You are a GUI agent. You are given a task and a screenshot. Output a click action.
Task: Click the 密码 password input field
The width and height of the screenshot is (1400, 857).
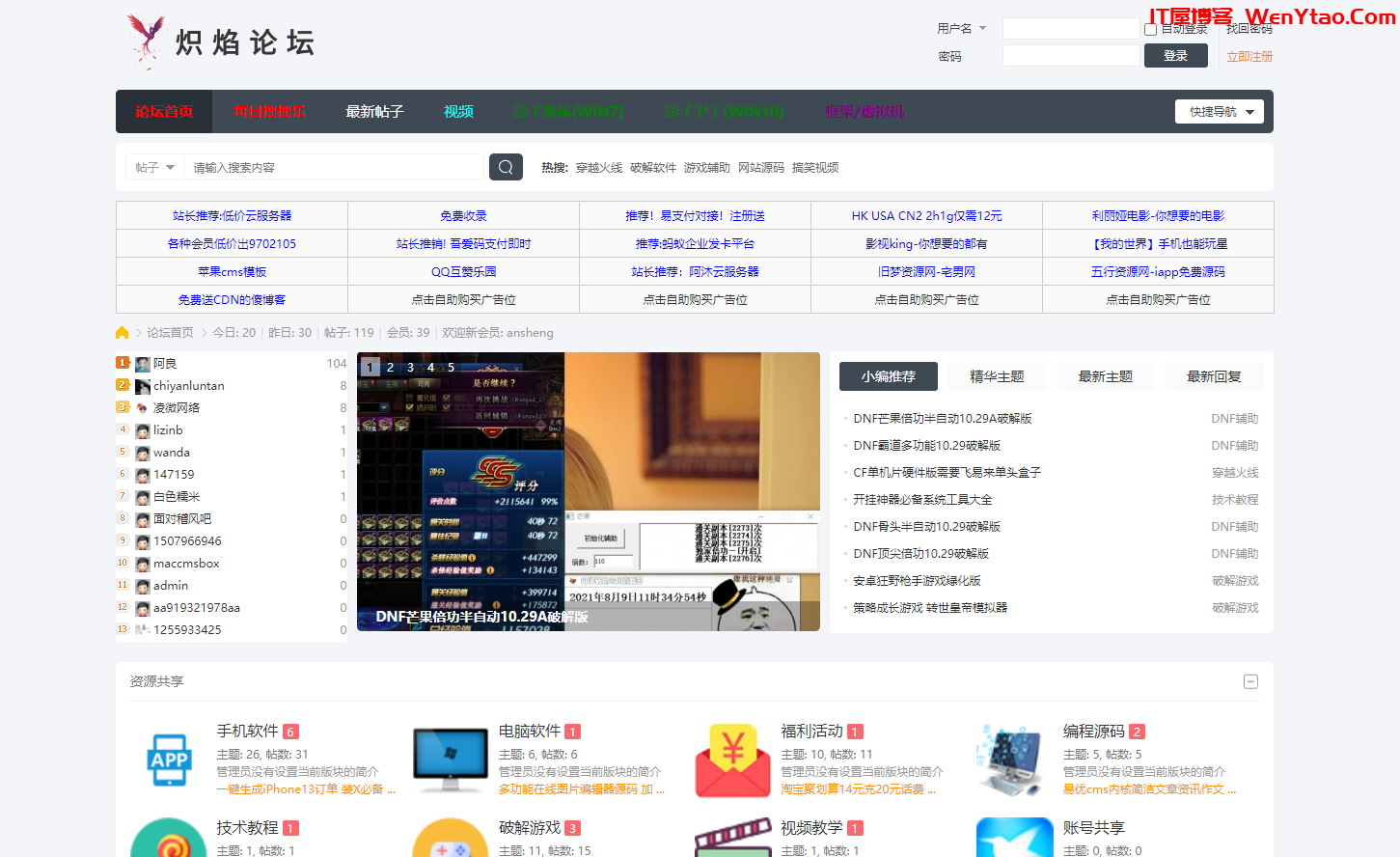pyautogui.click(x=1071, y=56)
